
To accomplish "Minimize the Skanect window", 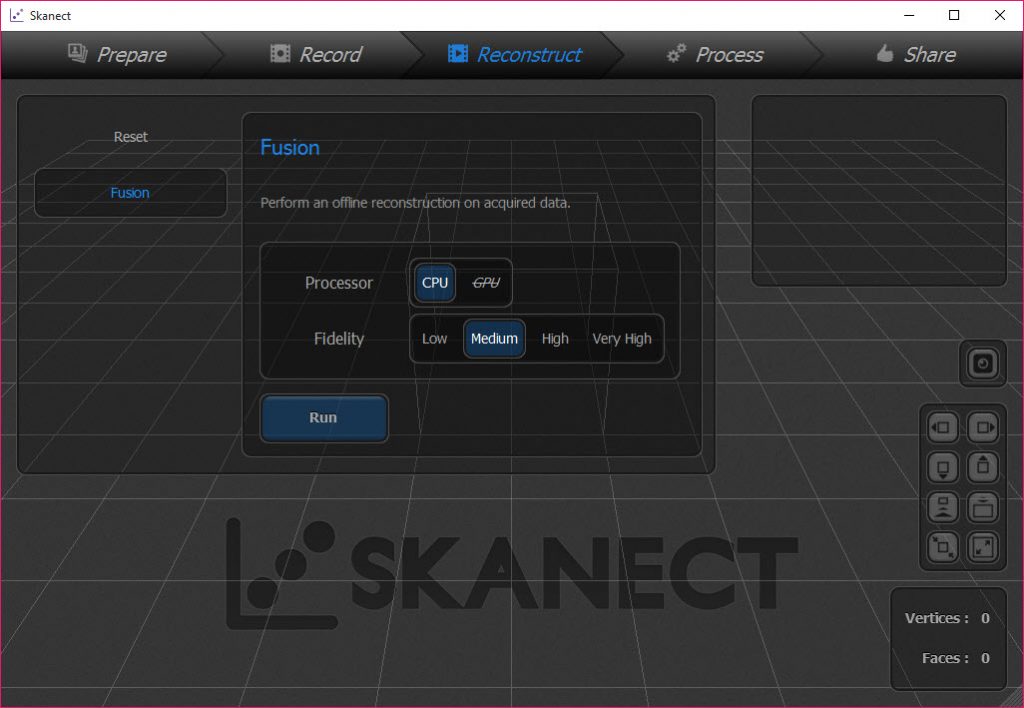I will coord(909,15).
